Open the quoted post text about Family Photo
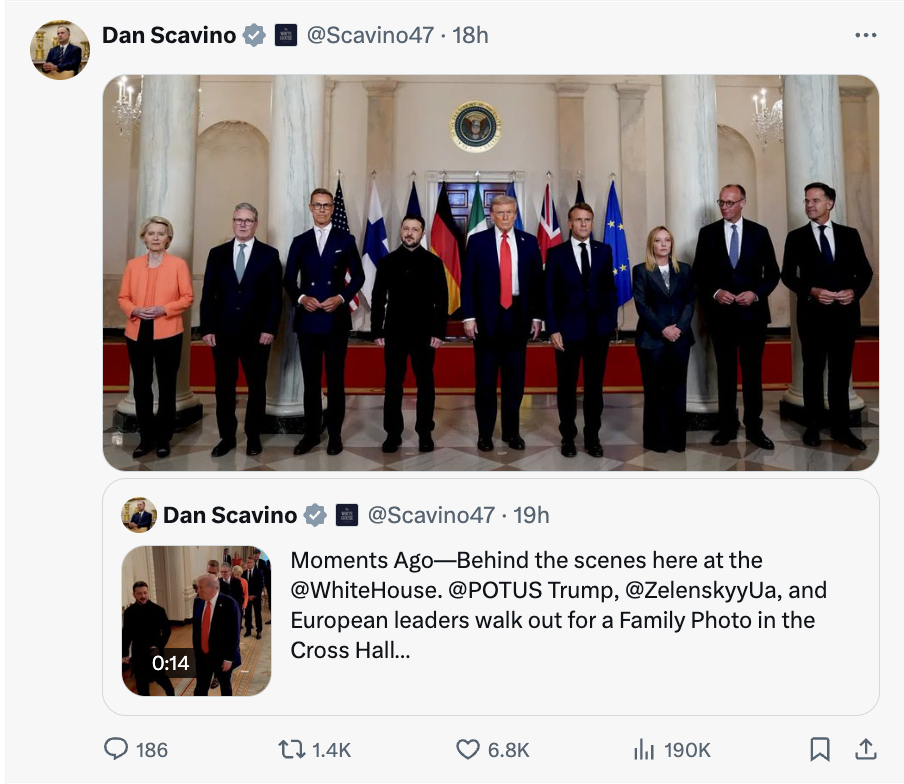 point(558,605)
